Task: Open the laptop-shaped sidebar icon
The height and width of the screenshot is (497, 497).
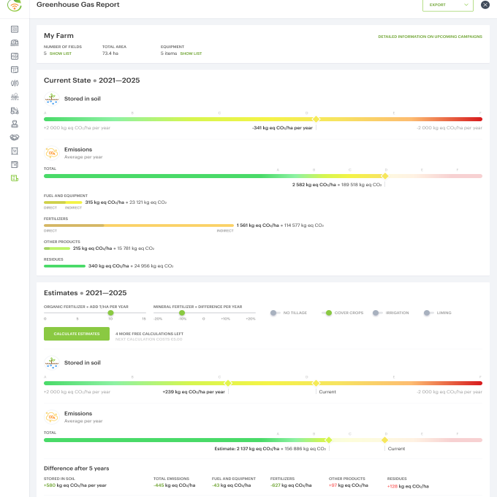Action: [x=15, y=43]
